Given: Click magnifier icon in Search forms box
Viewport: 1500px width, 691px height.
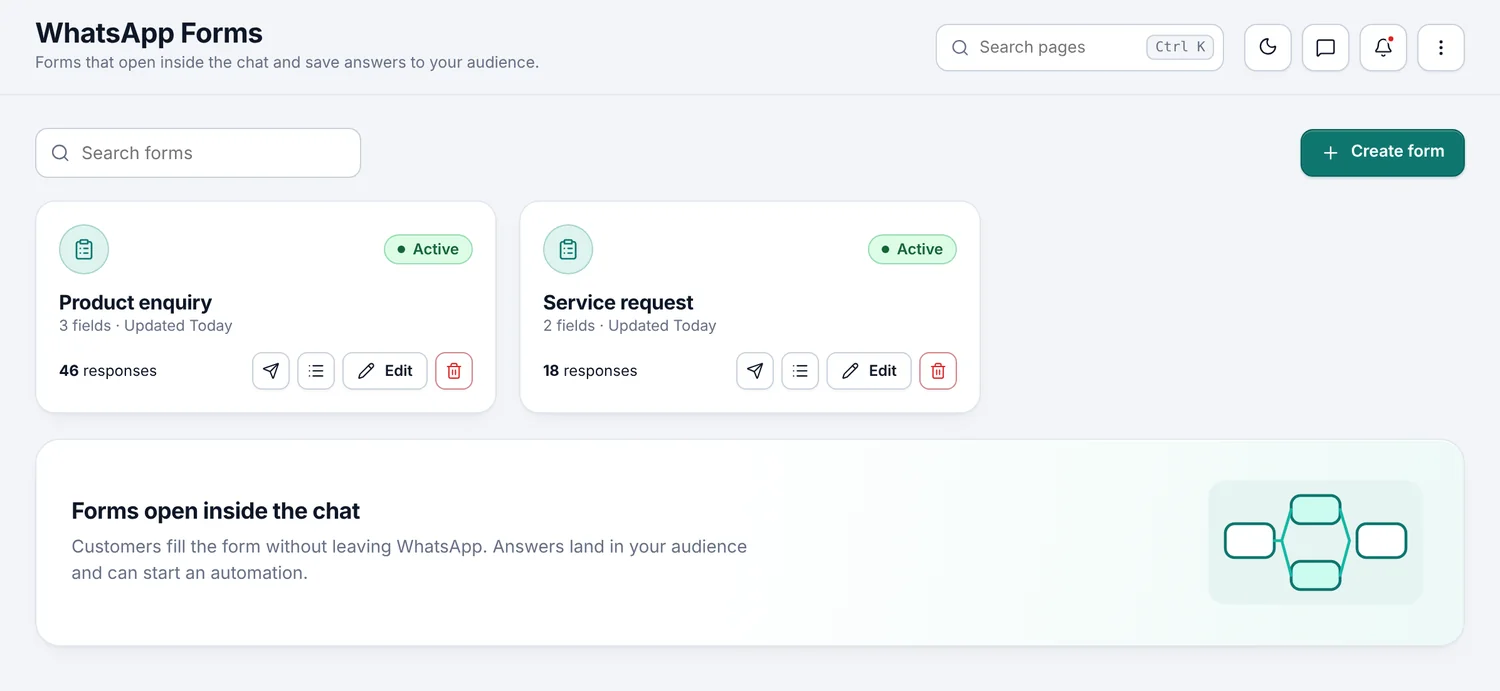Looking at the screenshot, I should coord(60,153).
